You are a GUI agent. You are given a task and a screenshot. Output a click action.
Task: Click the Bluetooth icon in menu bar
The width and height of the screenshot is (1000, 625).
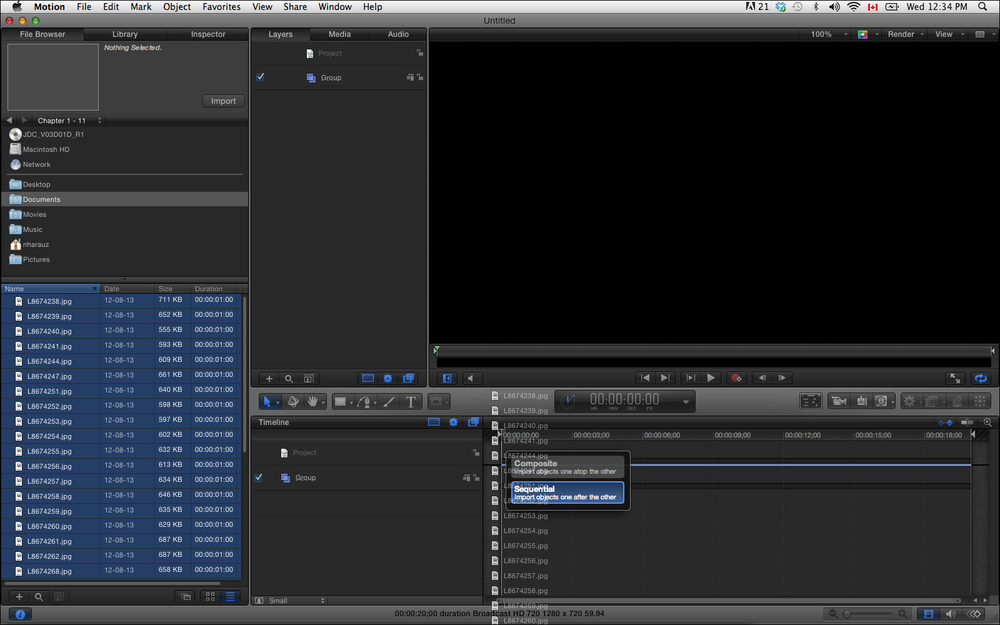(815, 7)
